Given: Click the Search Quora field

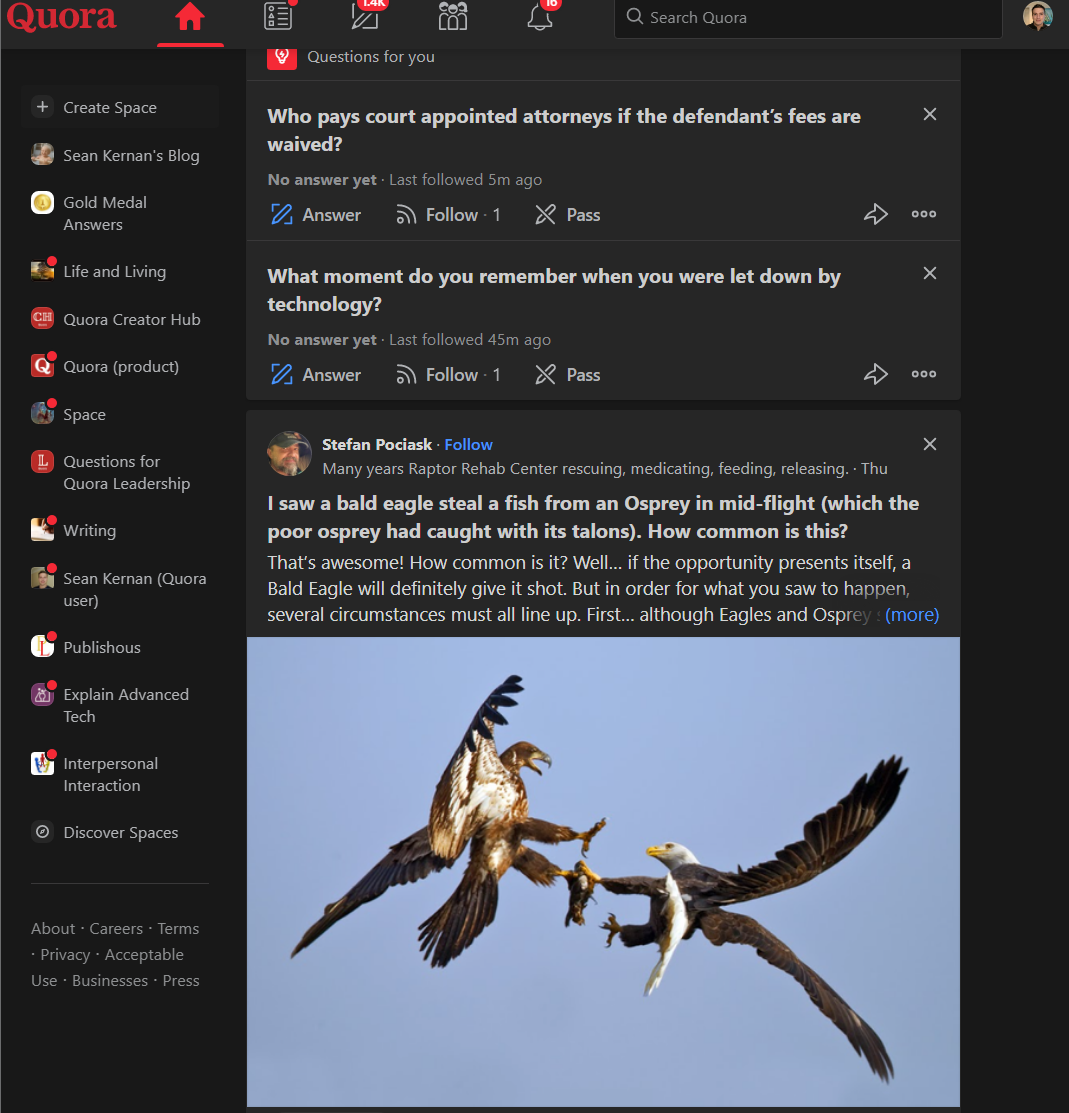Looking at the screenshot, I should (x=808, y=18).
